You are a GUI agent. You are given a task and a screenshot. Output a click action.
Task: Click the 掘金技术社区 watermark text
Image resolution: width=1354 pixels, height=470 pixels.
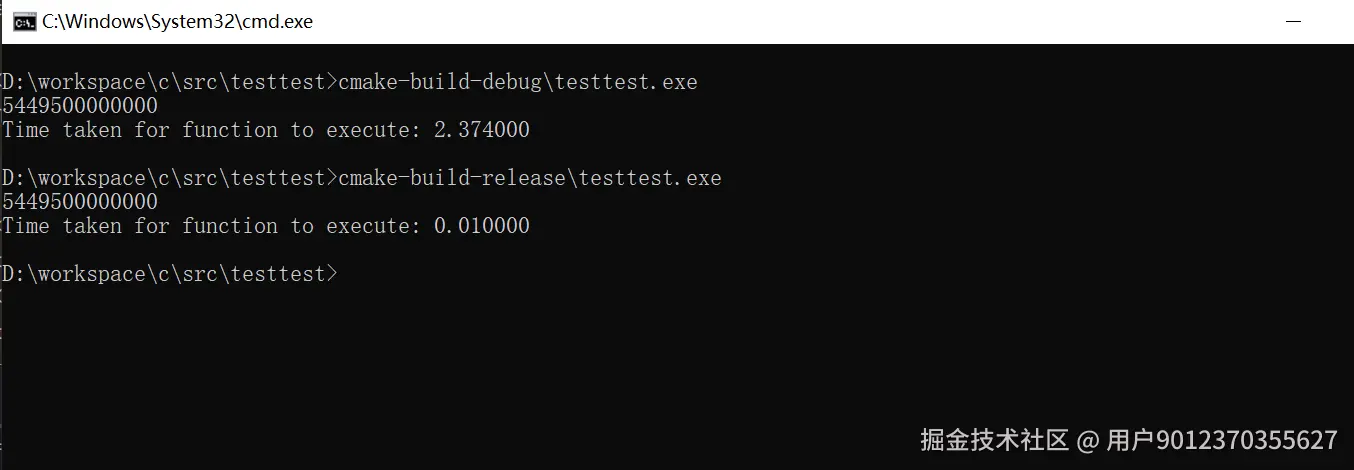pos(994,440)
